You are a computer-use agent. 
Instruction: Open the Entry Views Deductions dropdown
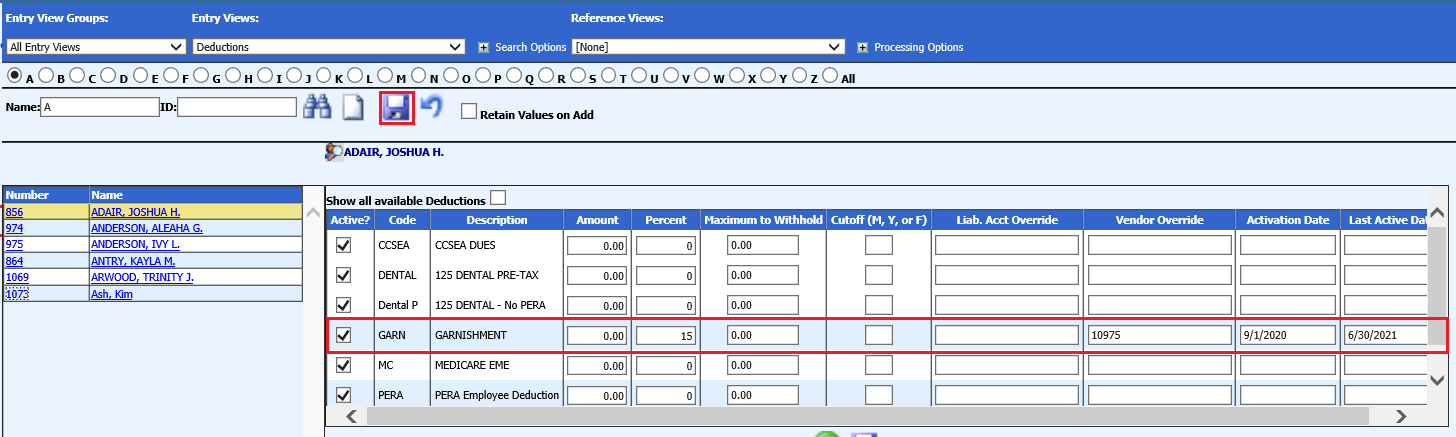coord(329,47)
